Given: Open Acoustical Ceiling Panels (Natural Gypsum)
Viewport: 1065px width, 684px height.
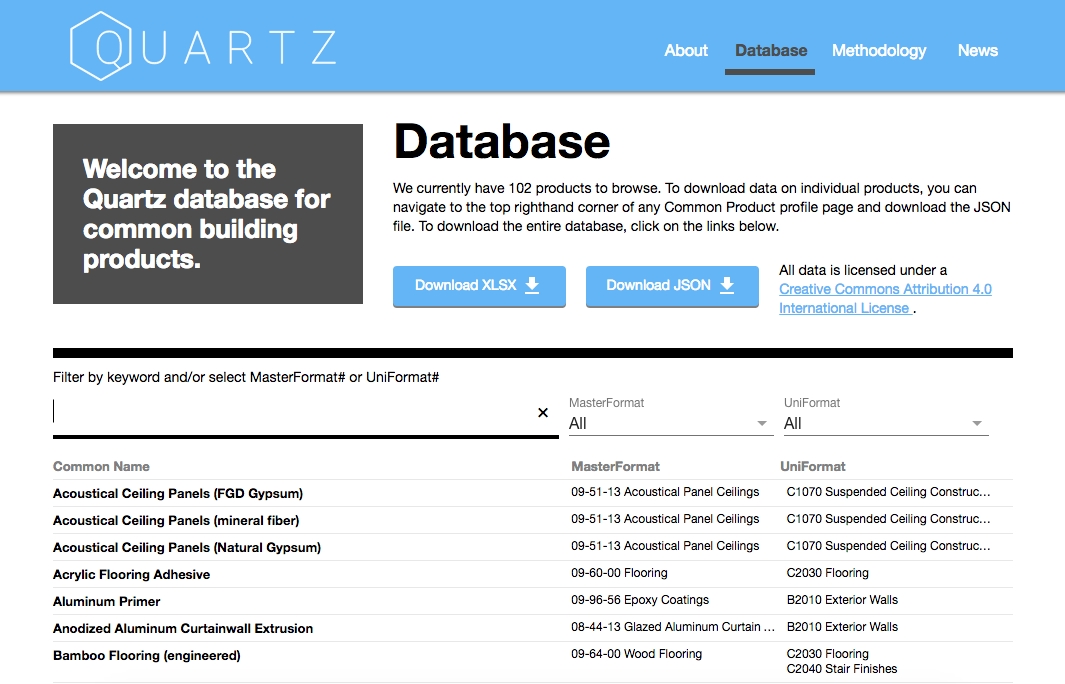Looking at the screenshot, I should [x=187, y=547].
